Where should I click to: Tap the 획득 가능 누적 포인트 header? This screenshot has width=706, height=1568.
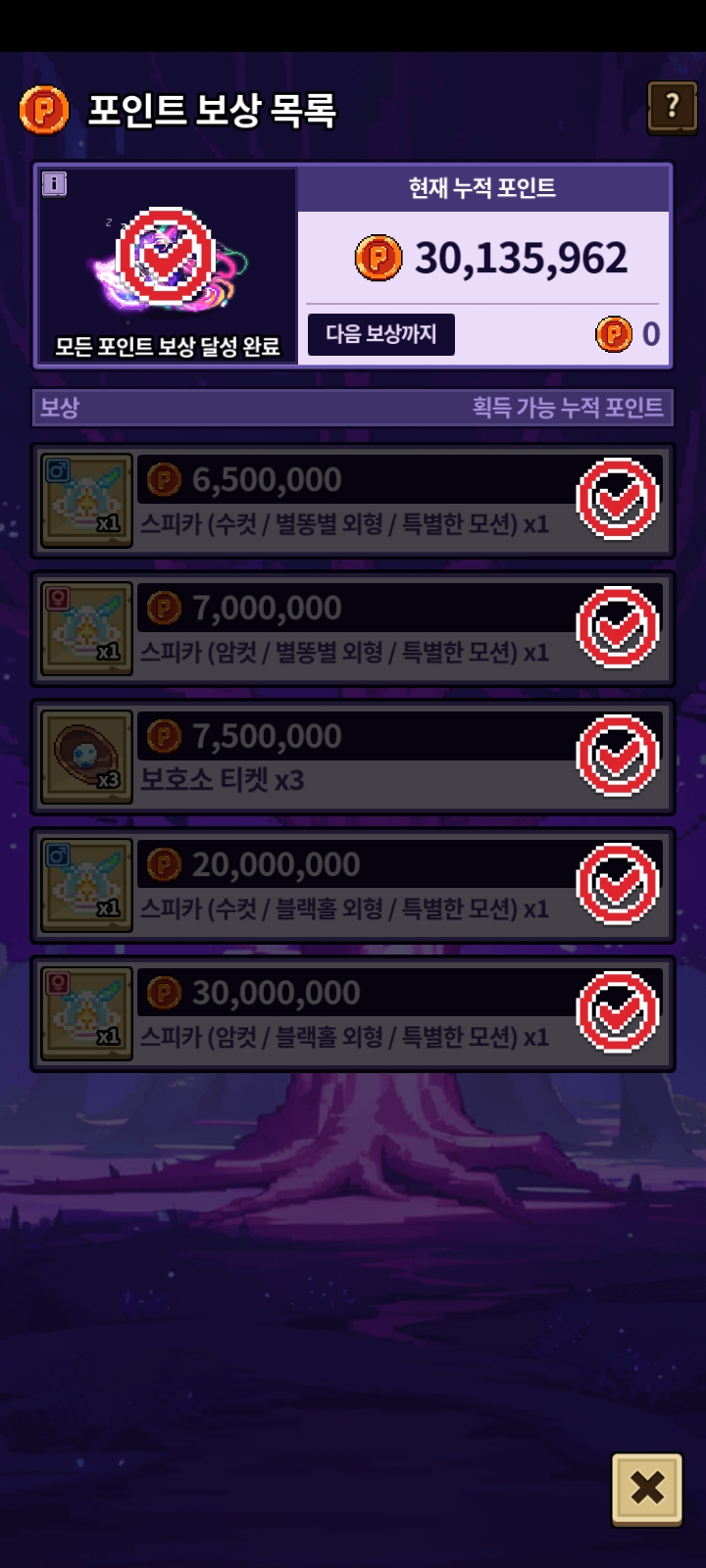[x=568, y=408]
